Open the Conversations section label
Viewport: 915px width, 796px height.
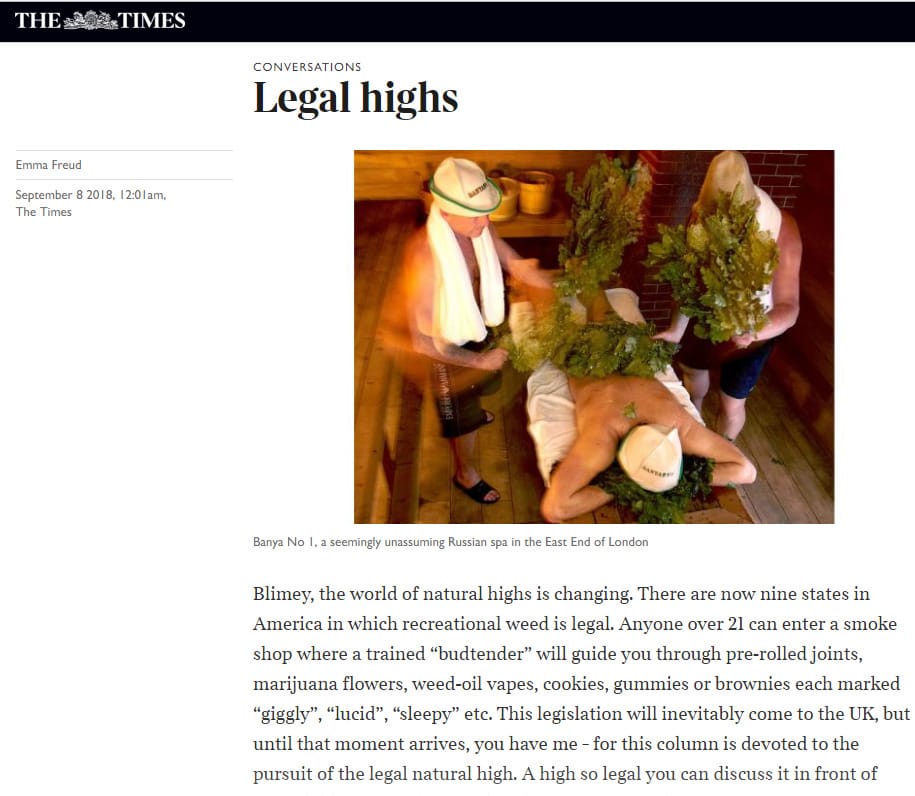click(x=307, y=67)
